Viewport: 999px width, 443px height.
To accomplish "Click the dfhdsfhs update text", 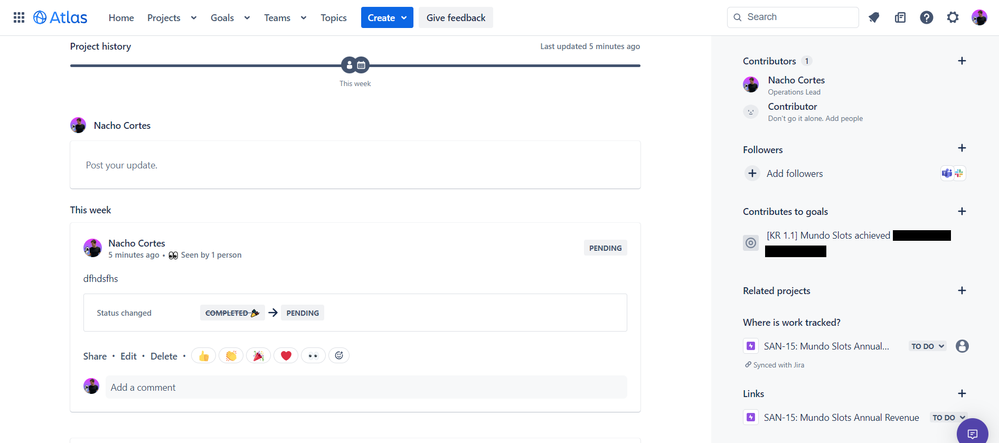I will tap(101, 279).
